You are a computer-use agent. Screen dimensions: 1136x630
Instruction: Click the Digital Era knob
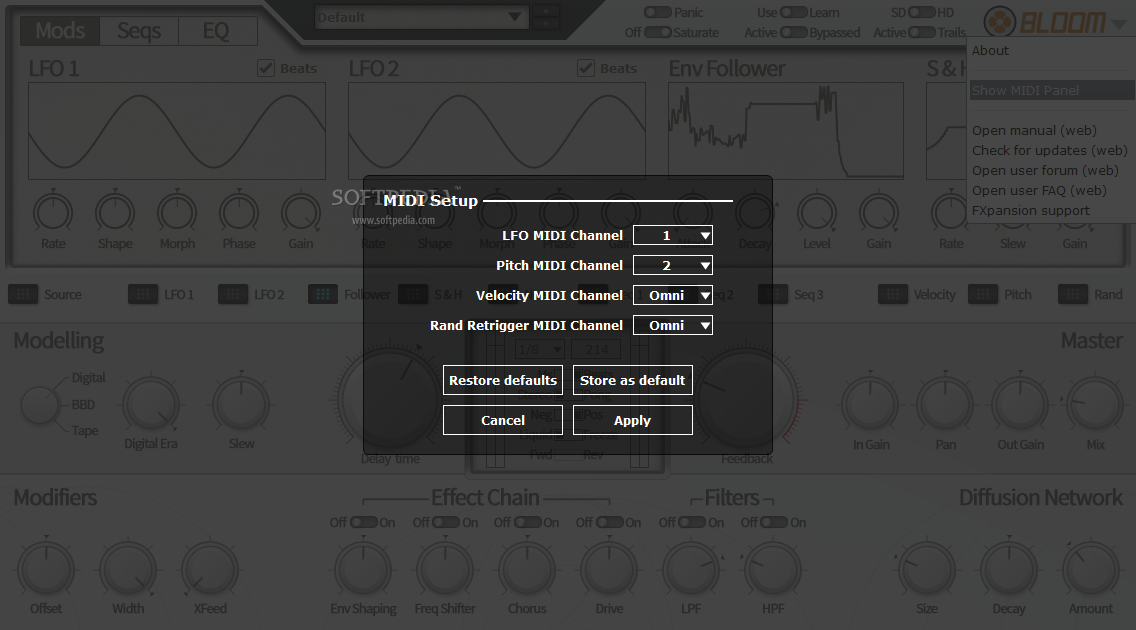(x=151, y=405)
